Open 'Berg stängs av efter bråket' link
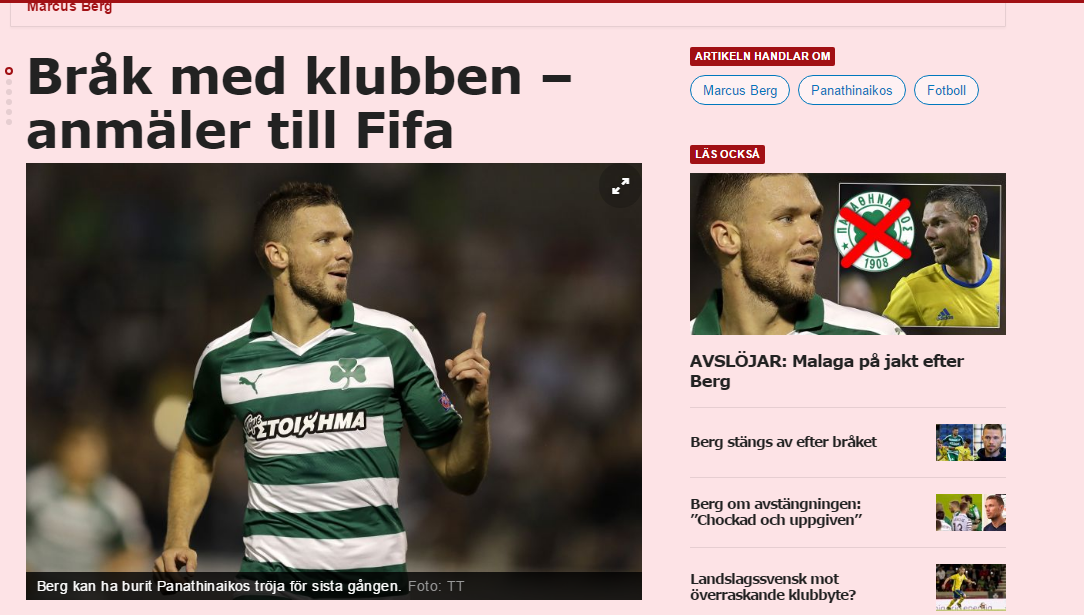Viewport: 1084px width, 615px height. pyautogui.click(x=783, y=442)
